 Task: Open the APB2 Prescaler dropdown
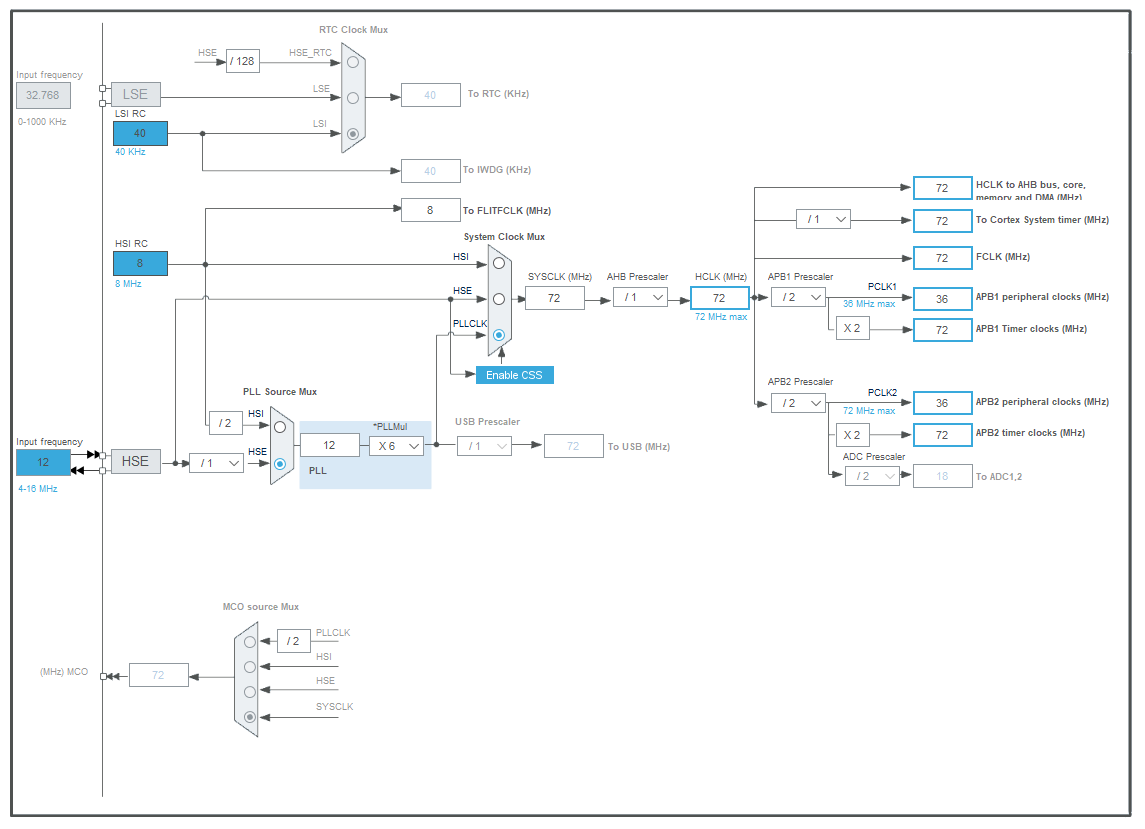coord(798,403)
